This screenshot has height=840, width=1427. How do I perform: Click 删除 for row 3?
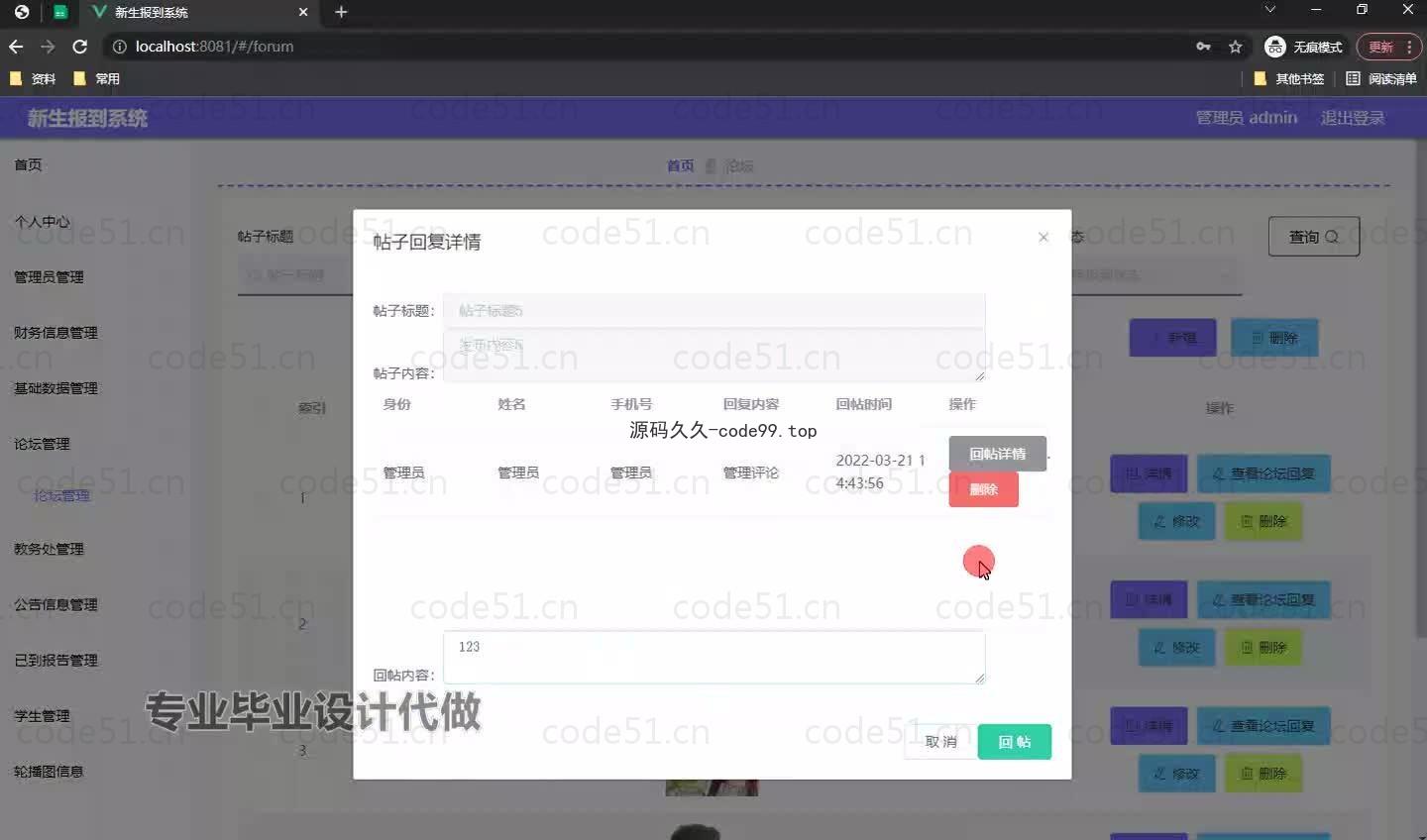(x=1263, y=774)
